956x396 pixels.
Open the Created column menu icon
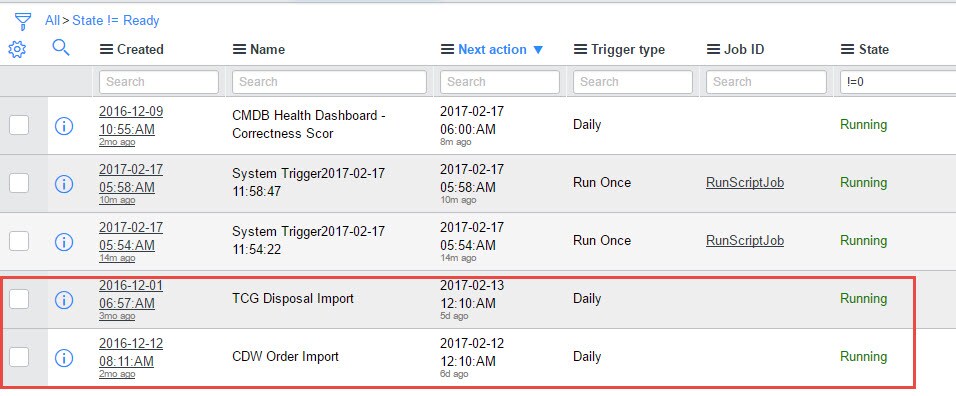click(x=106, y=49)
